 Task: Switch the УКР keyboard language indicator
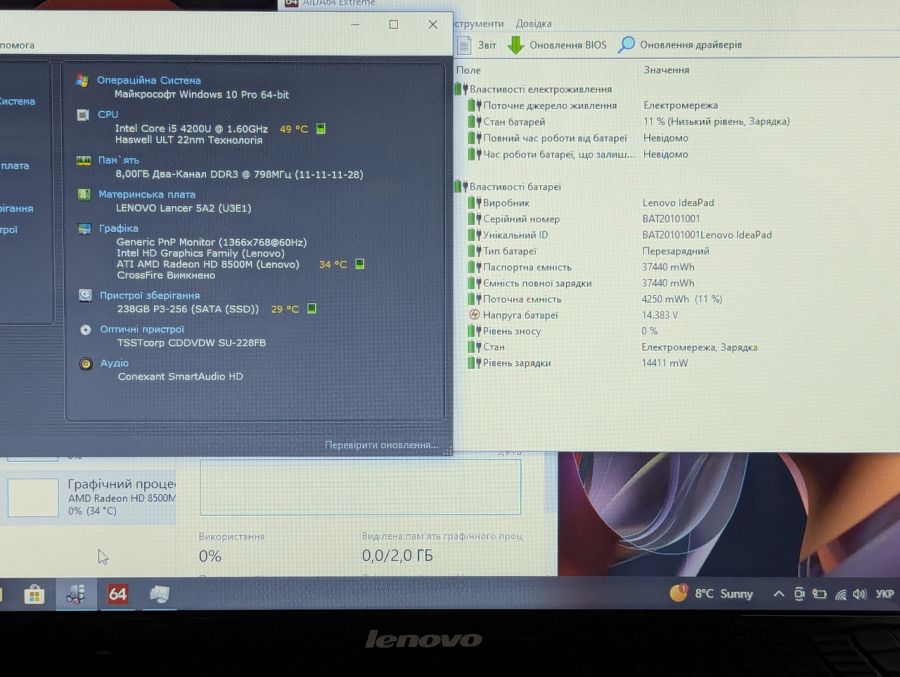[x=885, y=594]
